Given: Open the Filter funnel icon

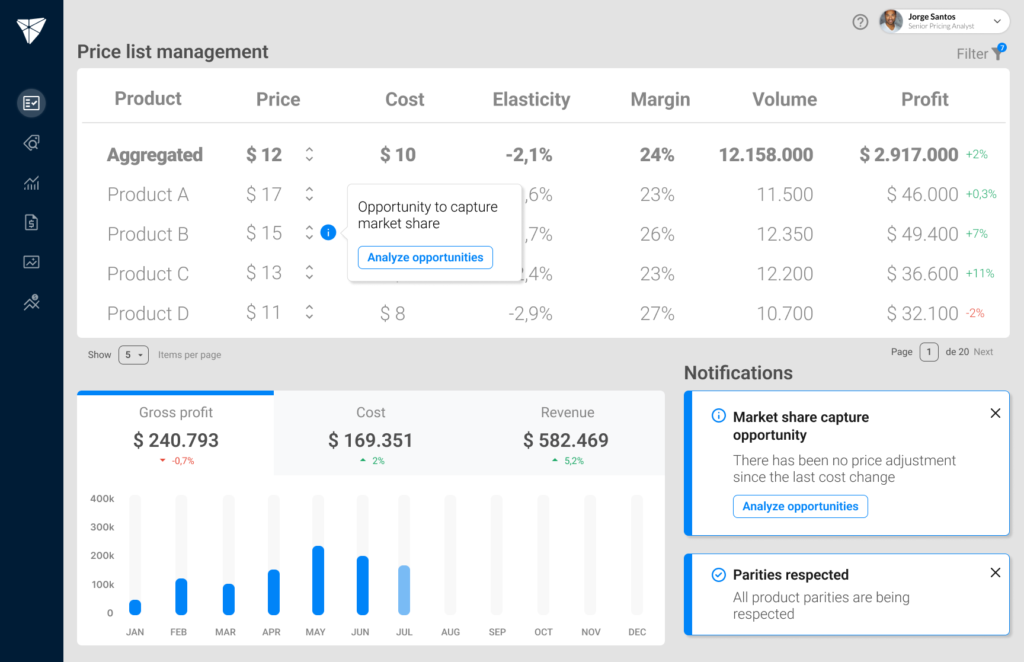Looking at the screenshot, I should 999,52.
